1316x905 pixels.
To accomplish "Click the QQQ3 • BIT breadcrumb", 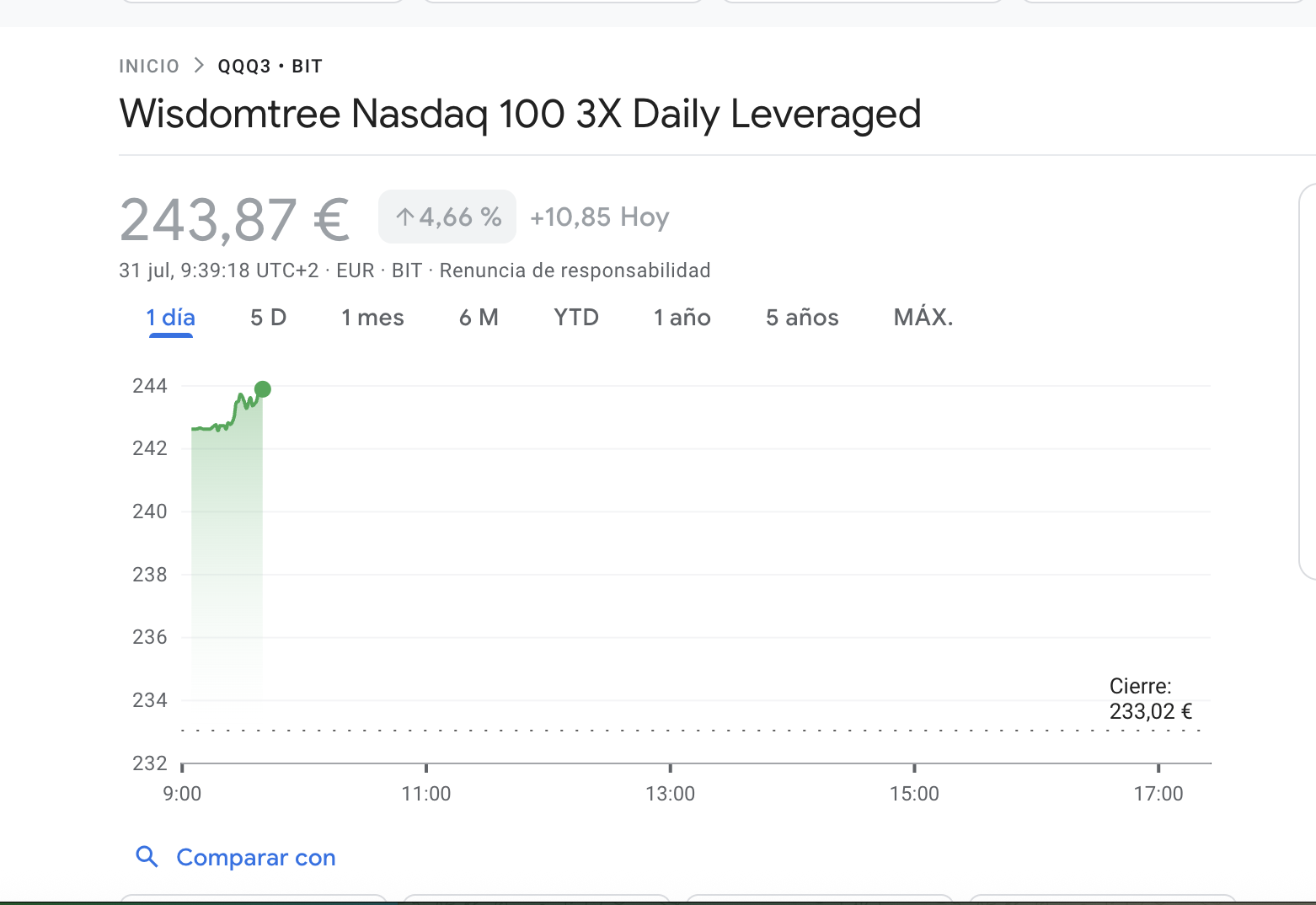I will tap(270, 67).
